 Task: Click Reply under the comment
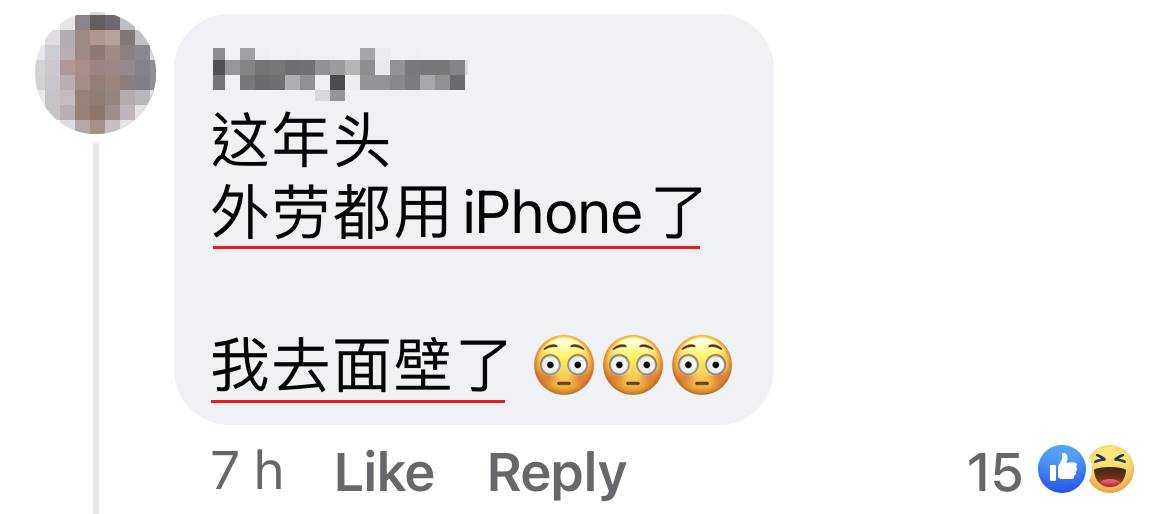557,474
